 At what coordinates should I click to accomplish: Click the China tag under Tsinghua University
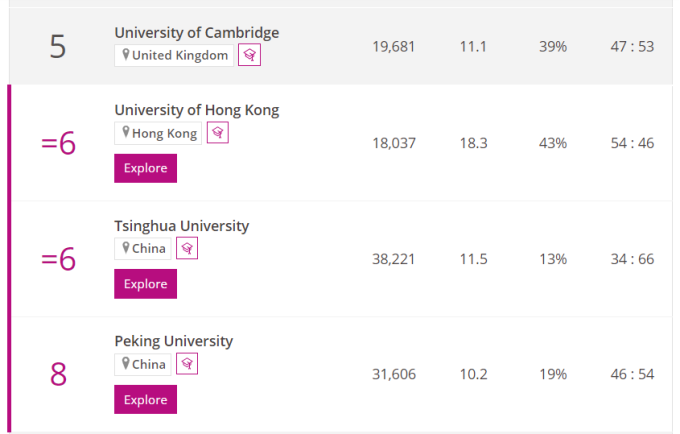pos(142,248)
